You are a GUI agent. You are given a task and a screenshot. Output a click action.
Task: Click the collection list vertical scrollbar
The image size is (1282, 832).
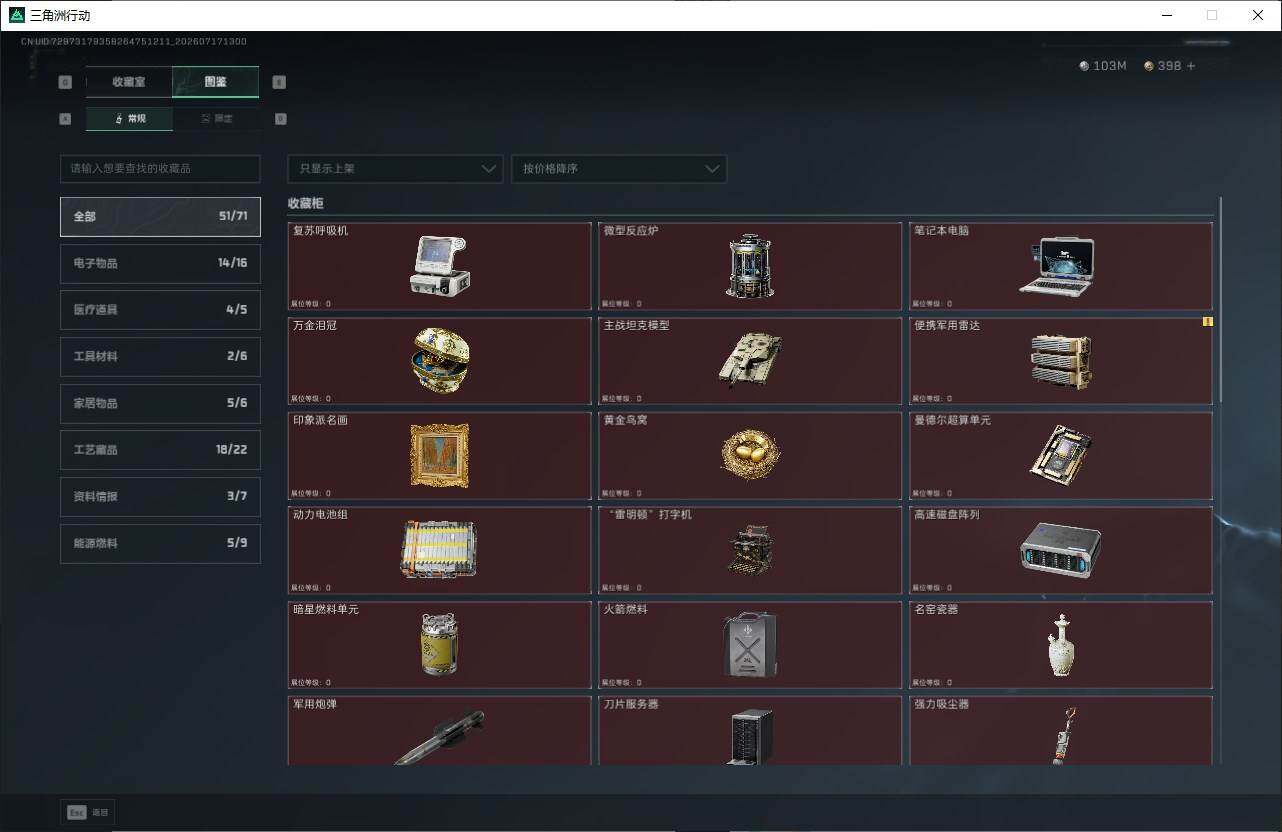(1220, 298)
